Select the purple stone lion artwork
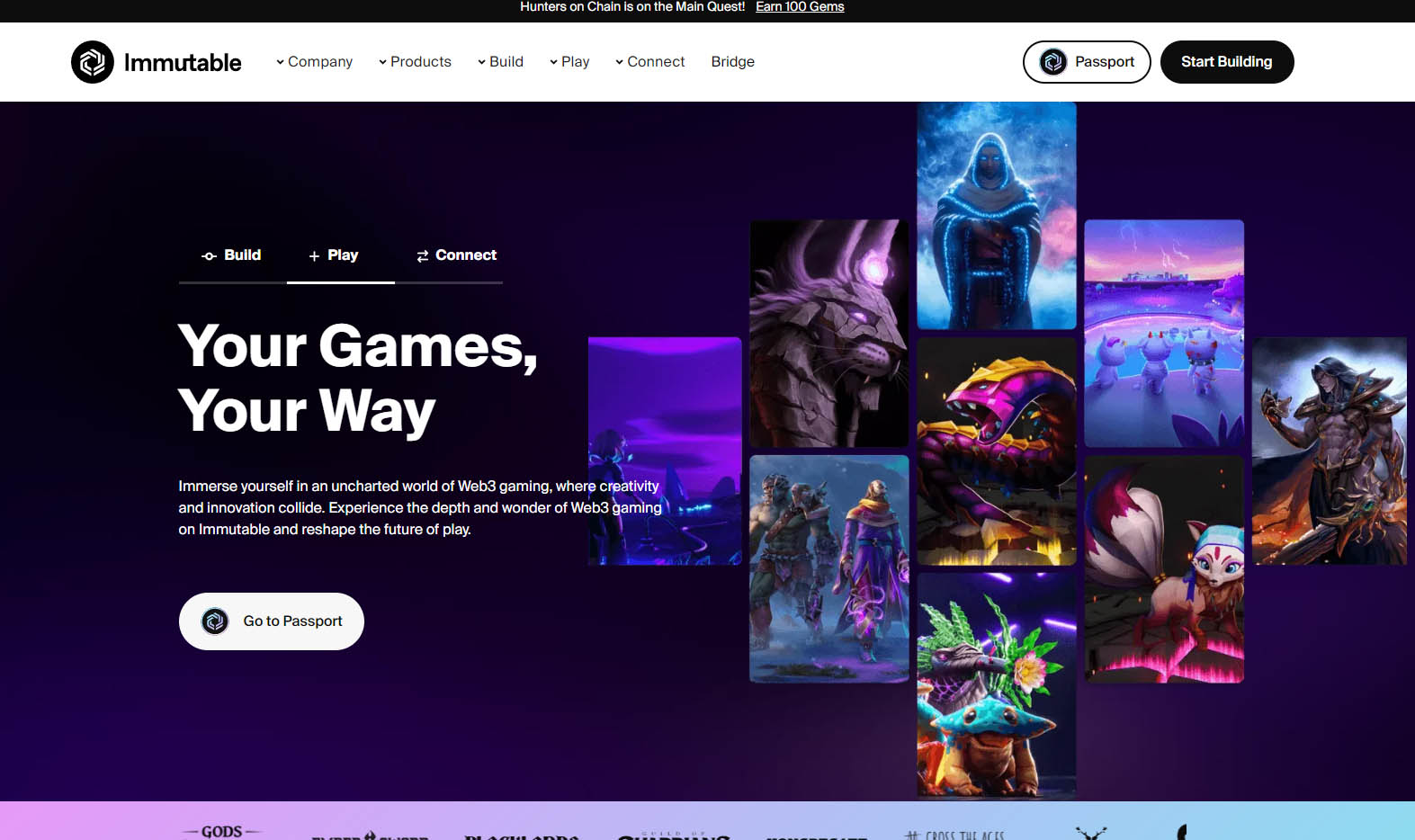The width and height of the screenshot is (1415, 840). tap(828, 333)
